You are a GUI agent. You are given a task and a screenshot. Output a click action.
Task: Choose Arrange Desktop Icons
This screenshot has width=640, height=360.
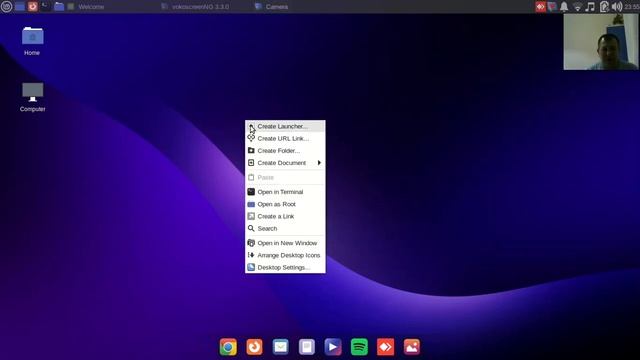pos(285,255)
